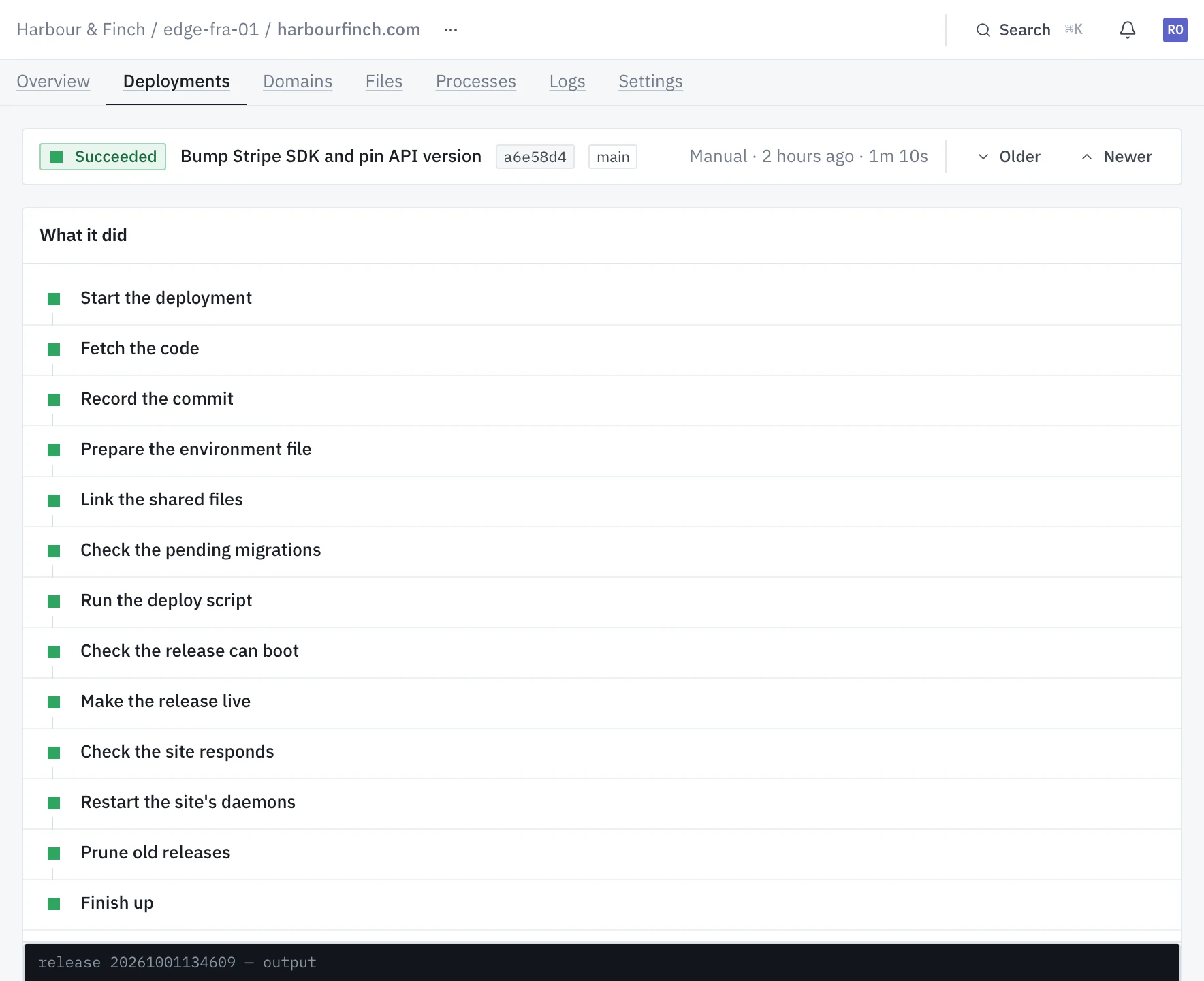Open the Files tab
The width and height of the screenshot is (1204, 981).
pos(384,82)
